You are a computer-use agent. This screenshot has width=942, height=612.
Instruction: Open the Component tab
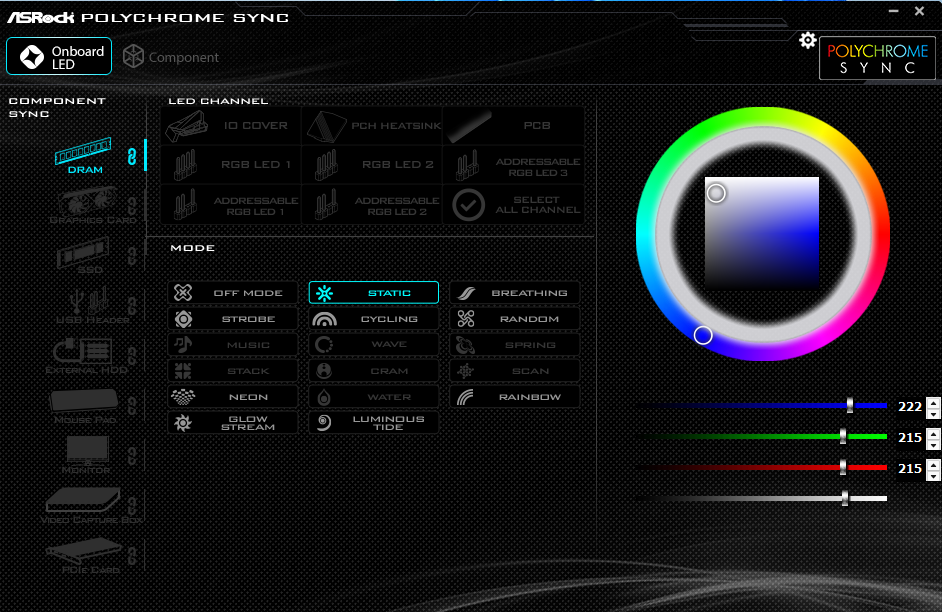(171, 58)
